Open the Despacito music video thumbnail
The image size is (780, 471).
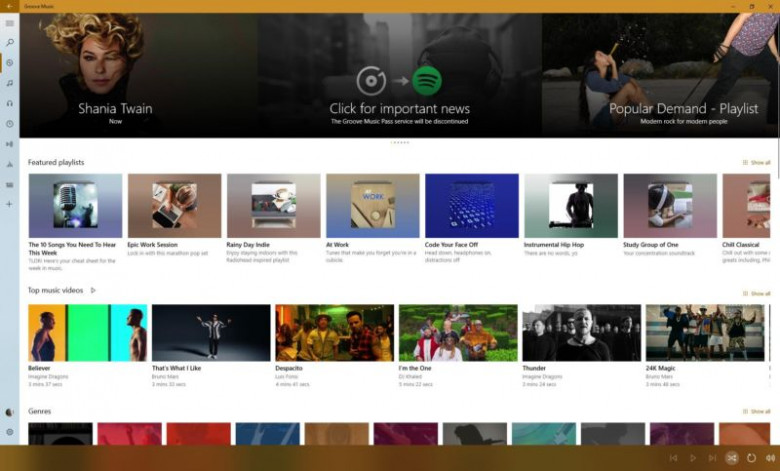click(334, 333)
